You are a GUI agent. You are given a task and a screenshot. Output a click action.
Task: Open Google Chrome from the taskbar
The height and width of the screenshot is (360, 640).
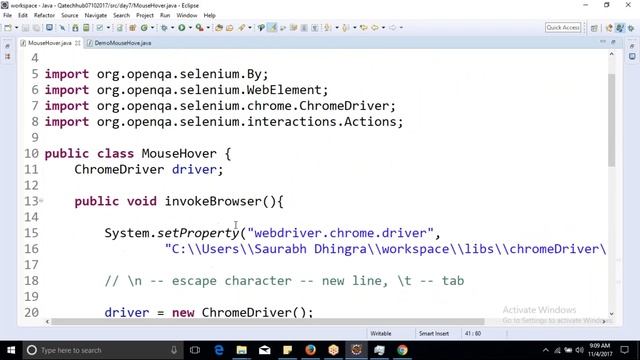[x=402, y=350]
